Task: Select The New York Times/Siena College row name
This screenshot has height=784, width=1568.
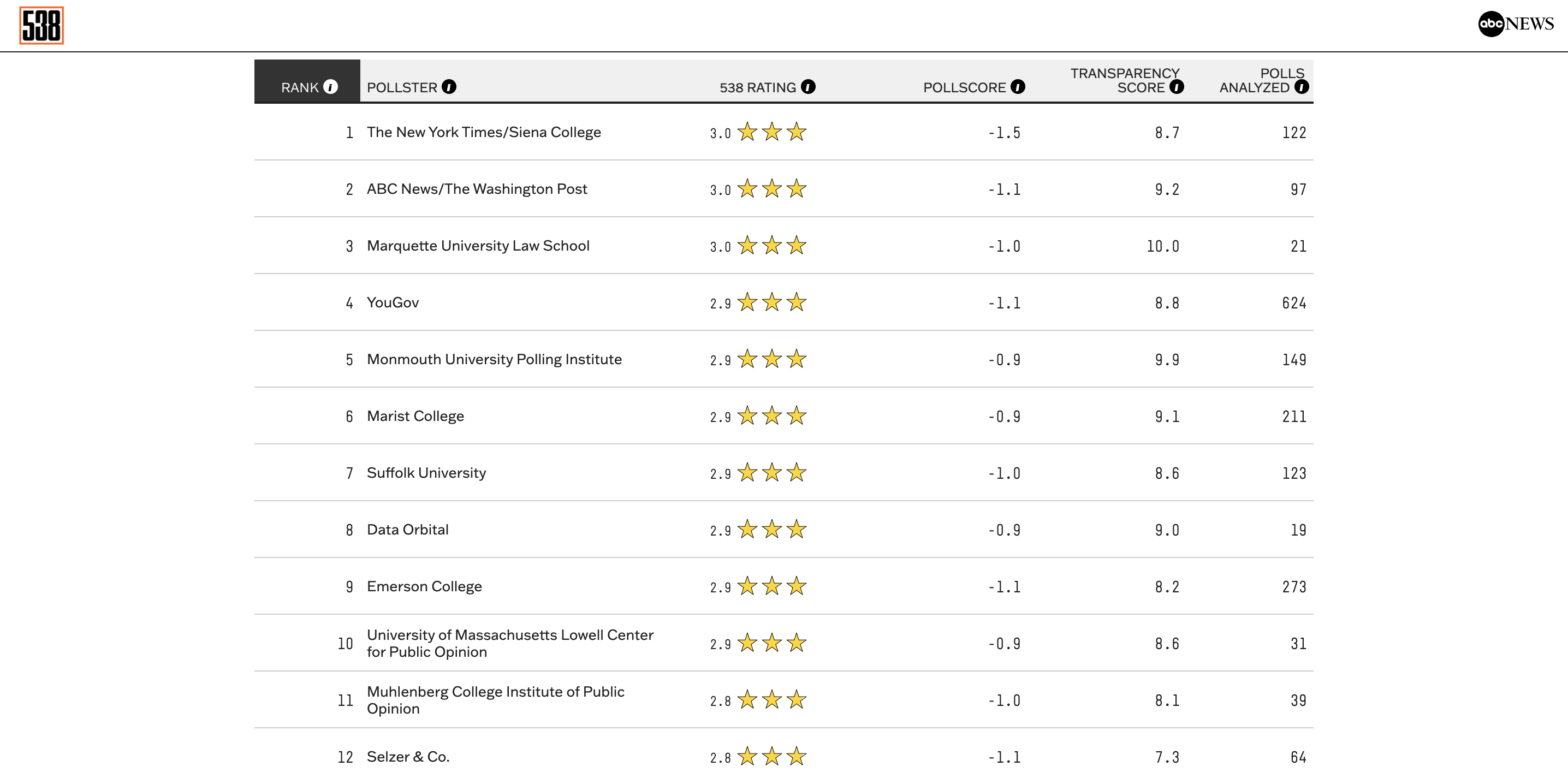Action: pos(484,132)
